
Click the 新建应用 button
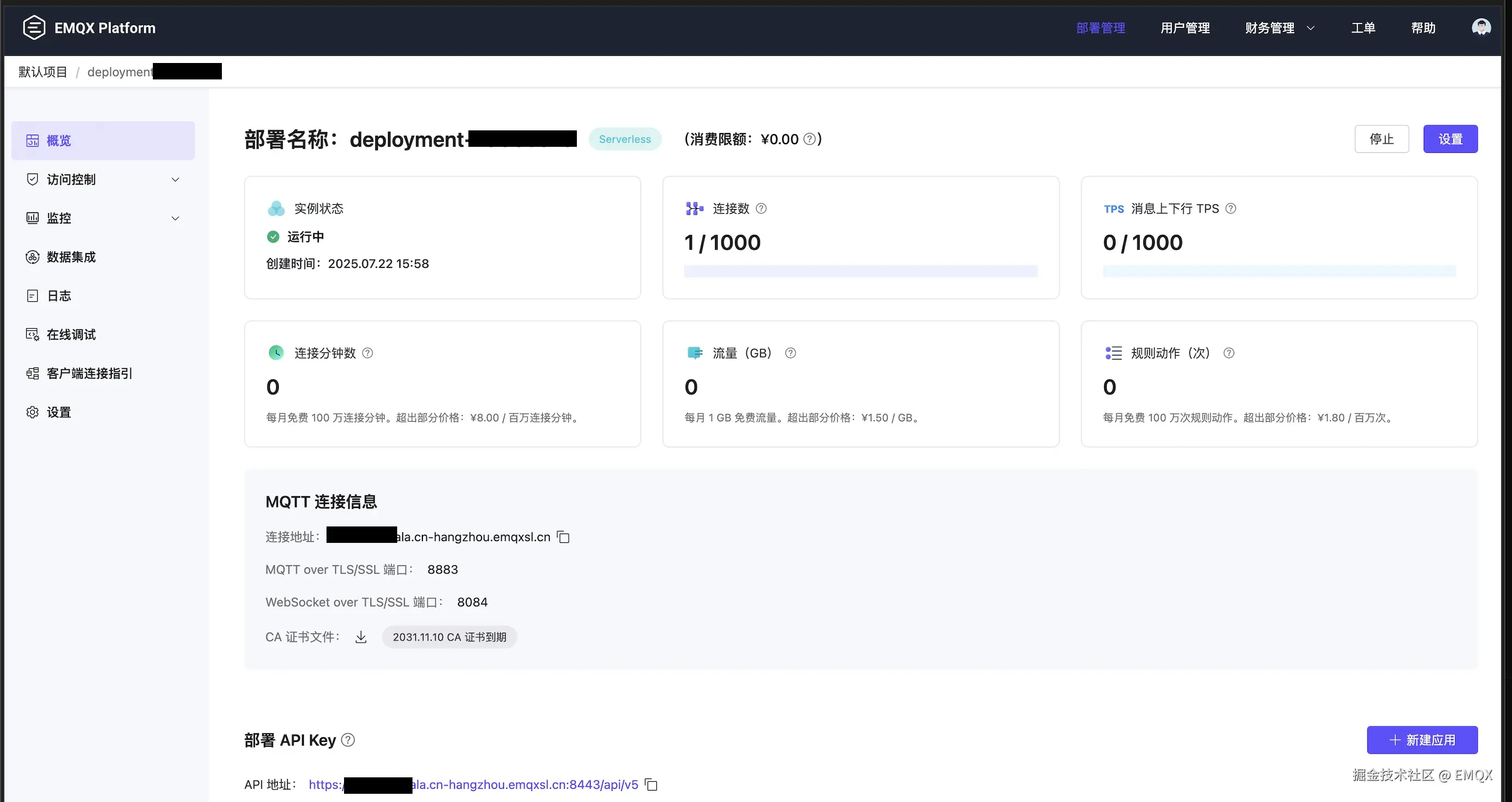pos(1422,740)
